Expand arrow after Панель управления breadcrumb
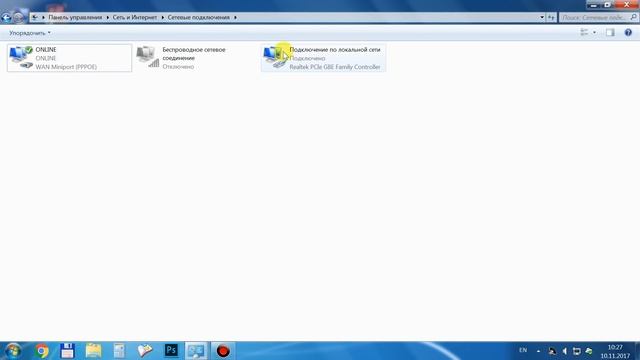This screenshot has width=640, height=360. coord(108,18)
